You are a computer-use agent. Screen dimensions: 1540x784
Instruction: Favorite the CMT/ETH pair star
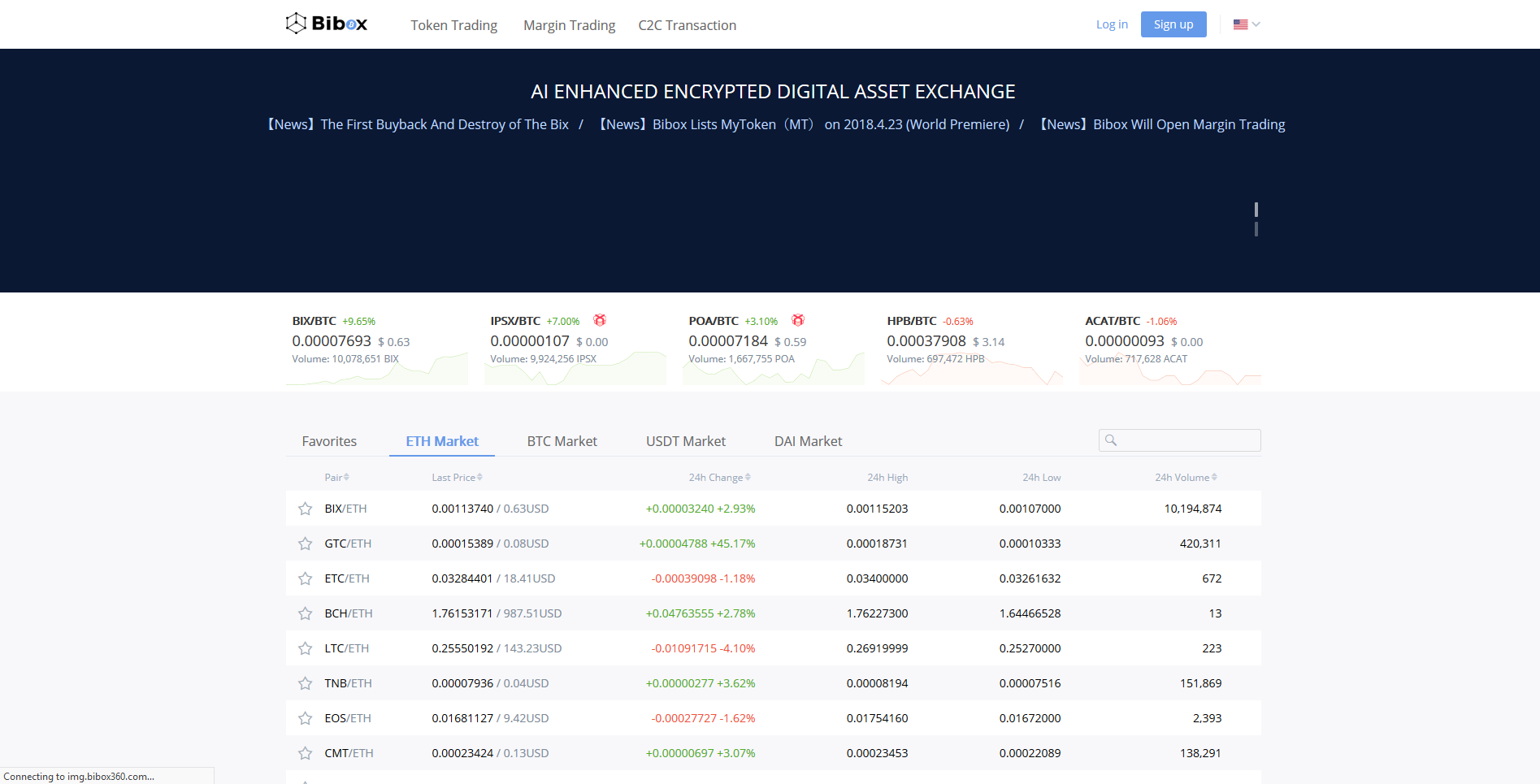point(306,753)
